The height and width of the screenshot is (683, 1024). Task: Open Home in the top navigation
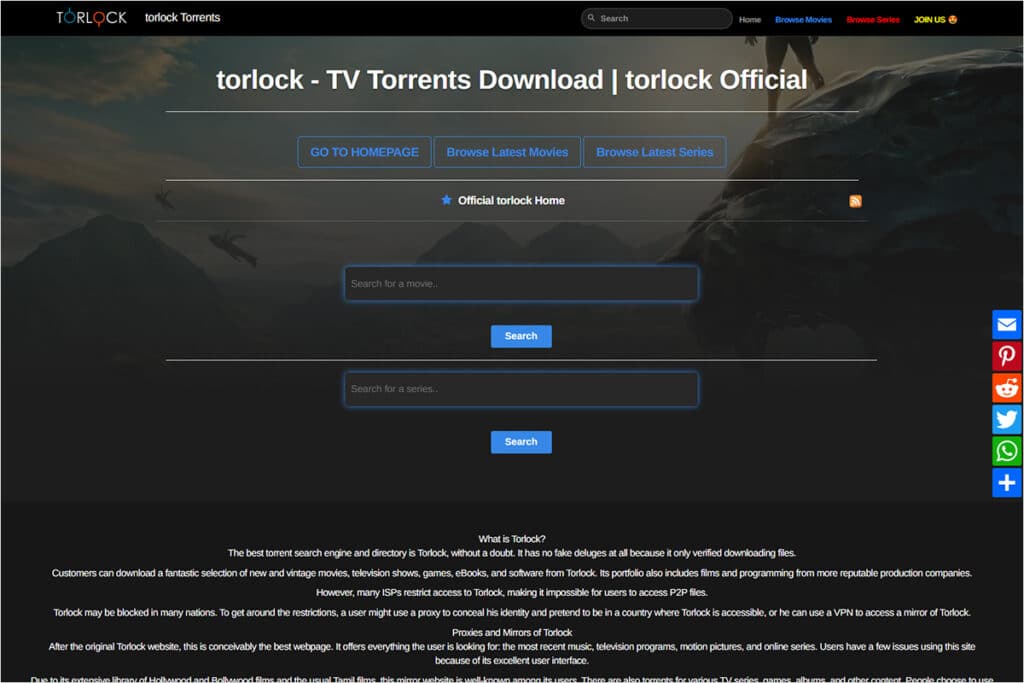point(749,19)
